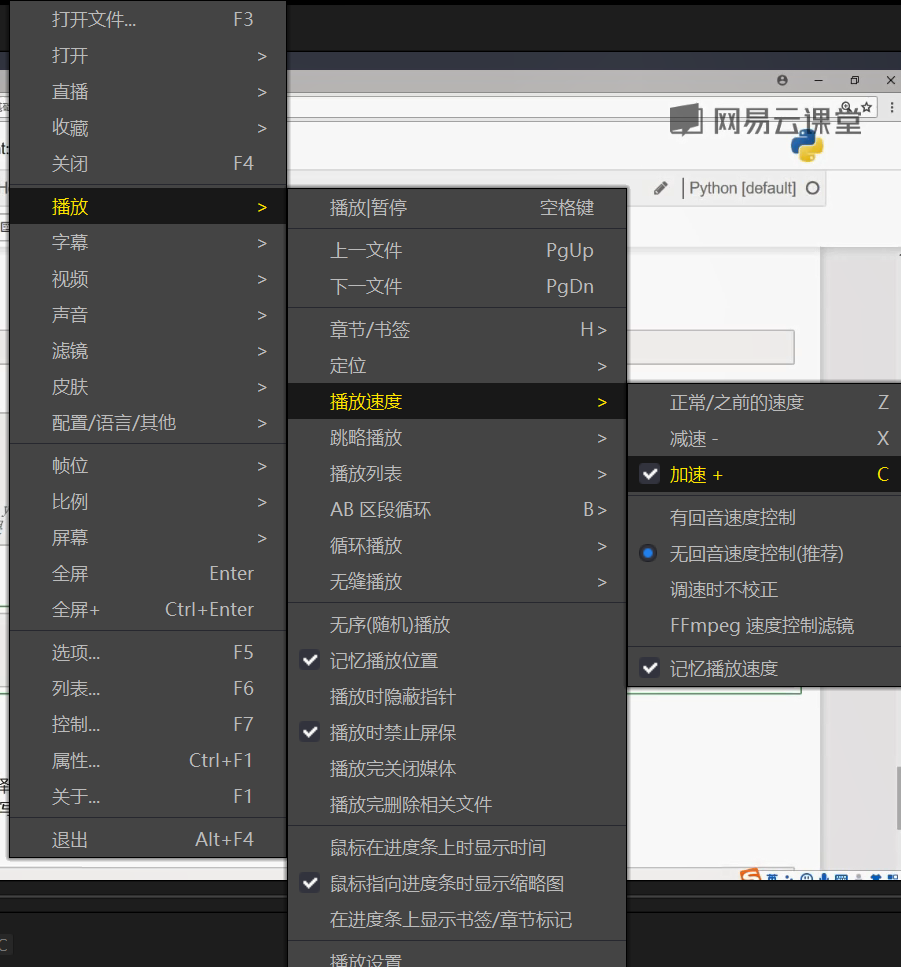Click the pencil edit icon beside Python [default]
The width and height of the screenshot is (901, 967).
(660, 188)
